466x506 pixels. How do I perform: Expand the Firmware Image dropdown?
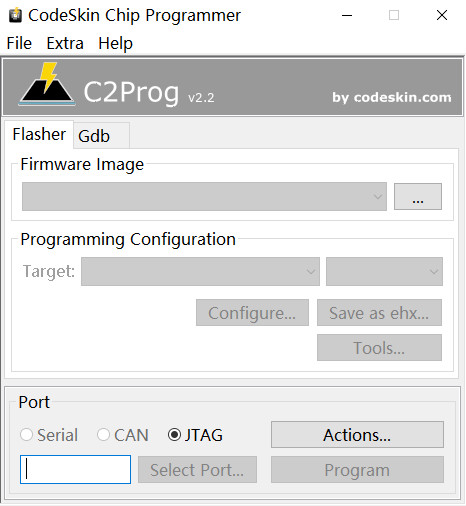pos(204,196)
